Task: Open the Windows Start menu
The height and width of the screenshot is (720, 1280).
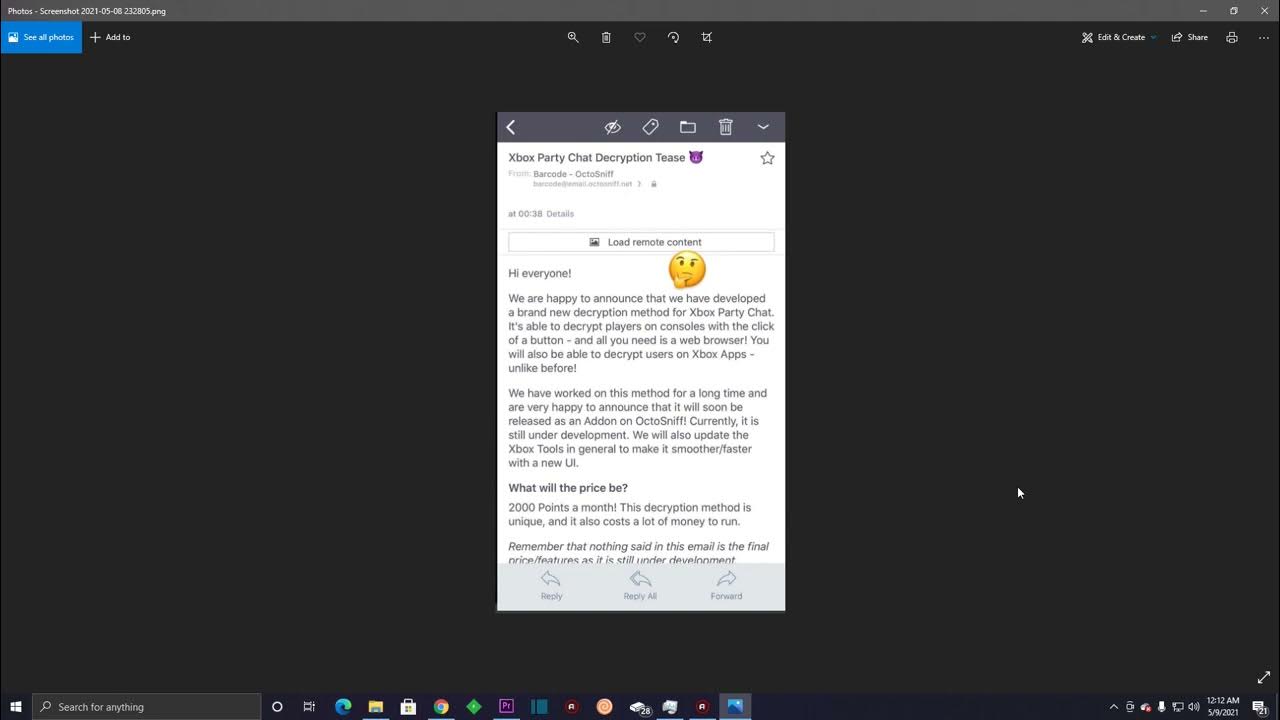Action: point(16,706)
